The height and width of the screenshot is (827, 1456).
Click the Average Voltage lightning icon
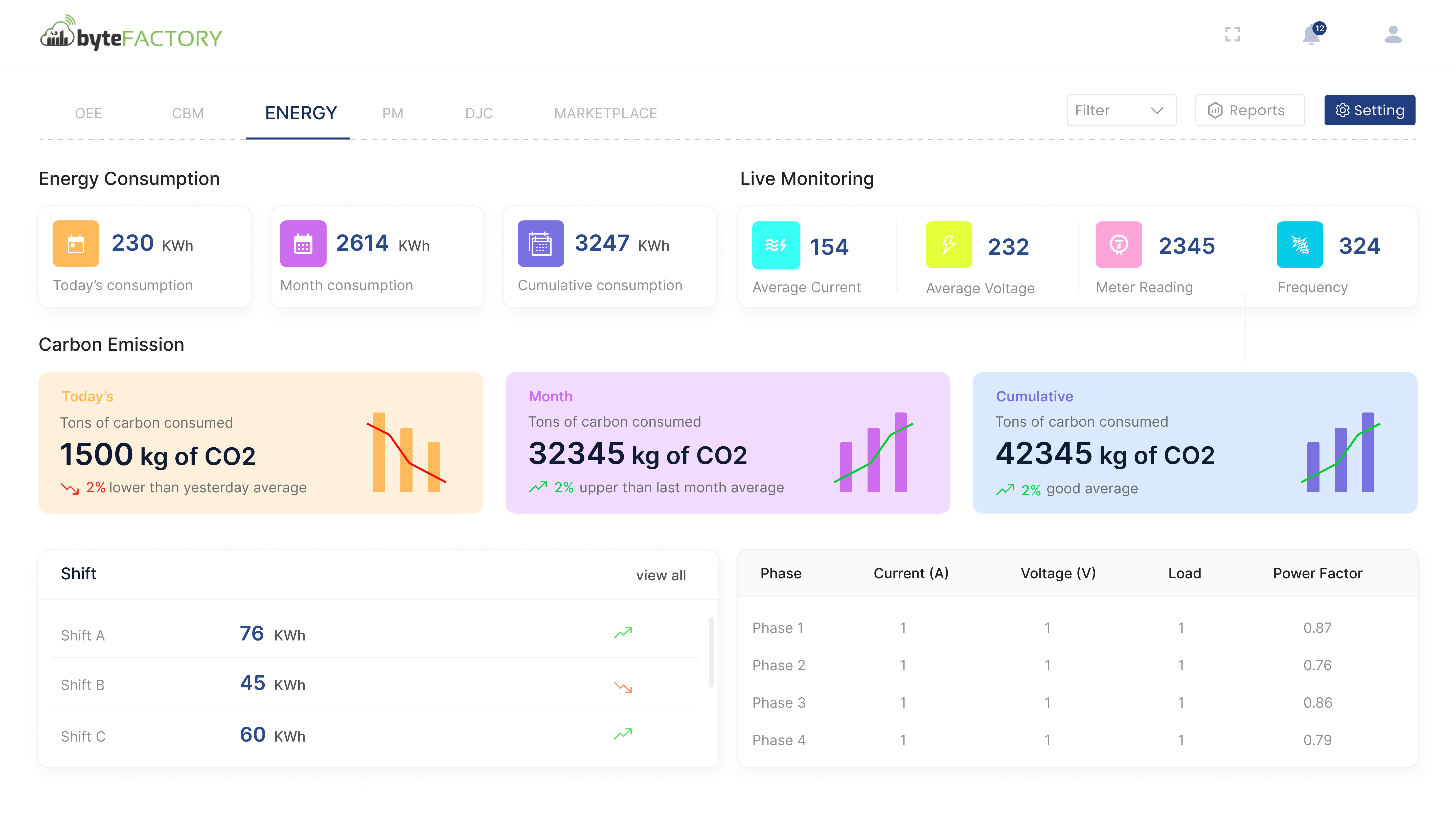click(x=949, y=245)
